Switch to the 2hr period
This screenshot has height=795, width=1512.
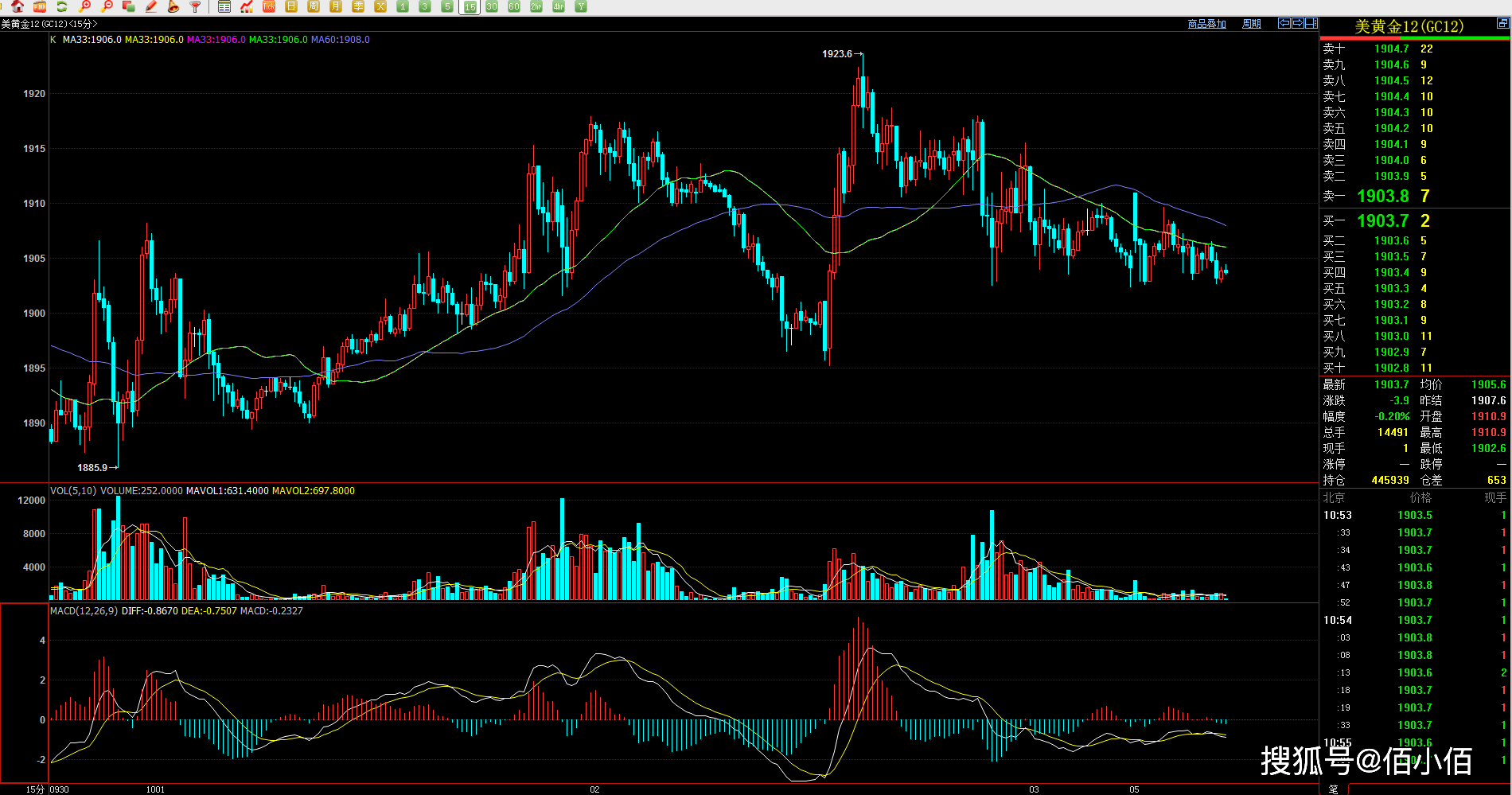coord(536,6)
